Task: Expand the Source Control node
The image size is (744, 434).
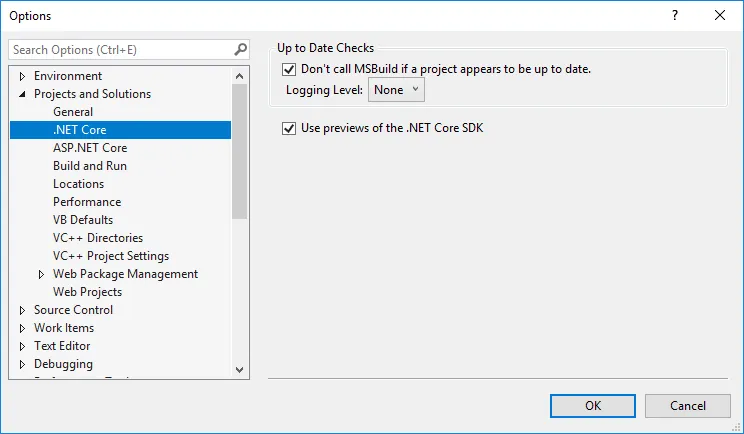Action: (x=23, y=310)
